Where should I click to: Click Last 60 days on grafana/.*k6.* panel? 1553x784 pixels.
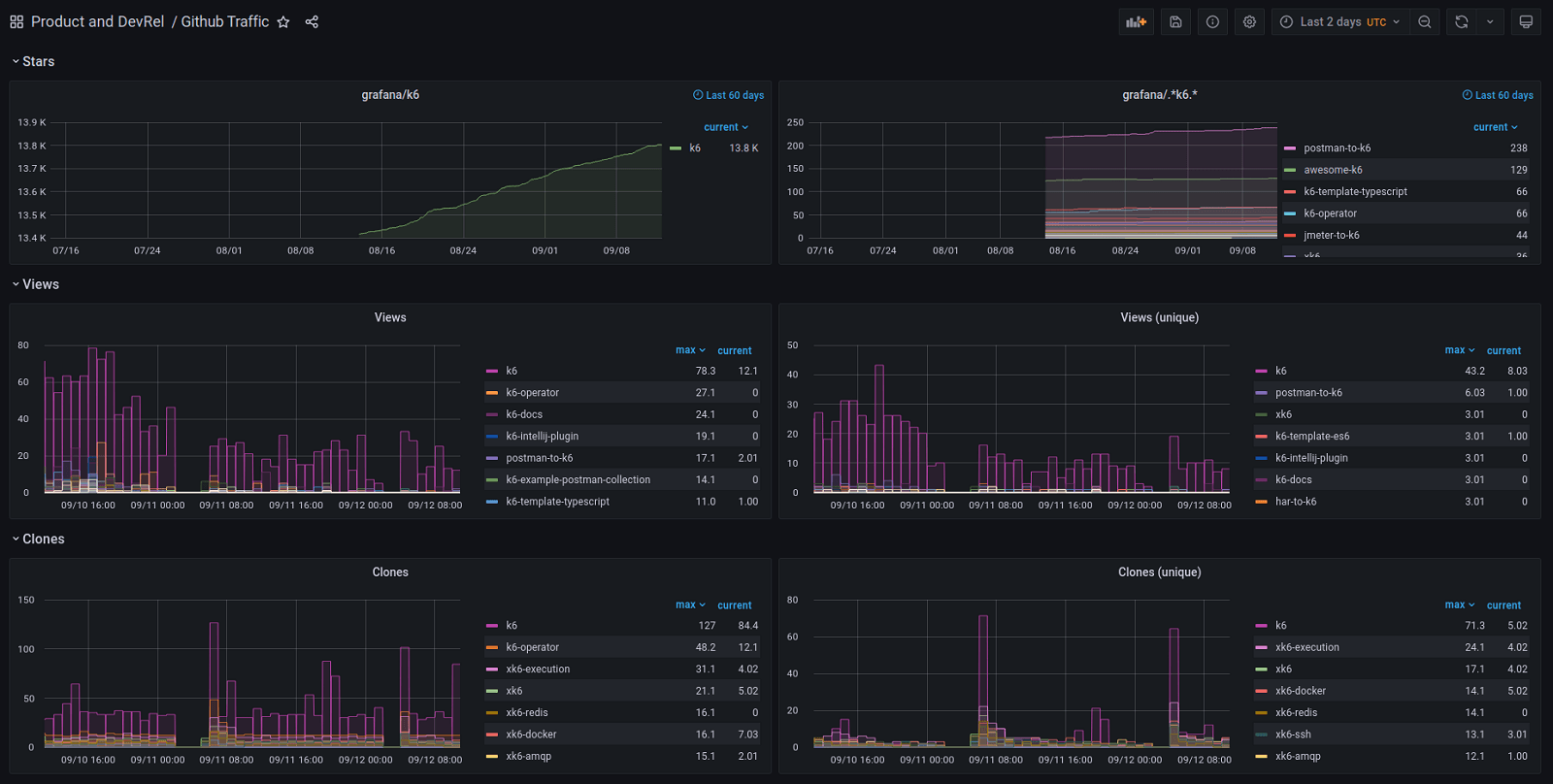pos(1498,95)
